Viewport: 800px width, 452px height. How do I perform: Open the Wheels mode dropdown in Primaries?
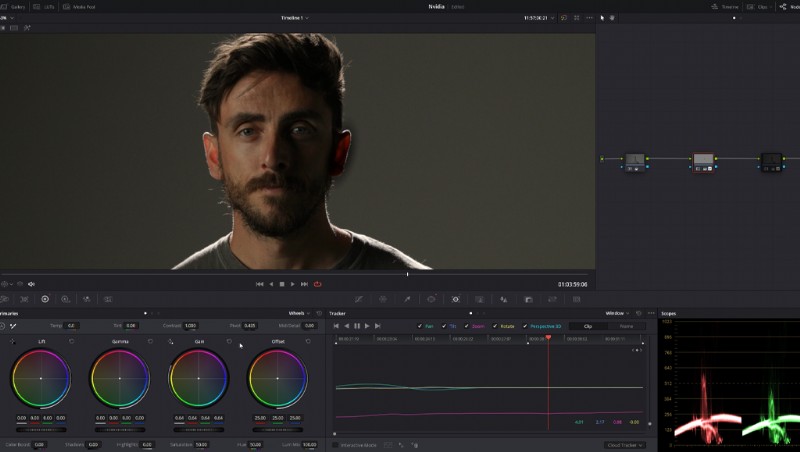299,313
